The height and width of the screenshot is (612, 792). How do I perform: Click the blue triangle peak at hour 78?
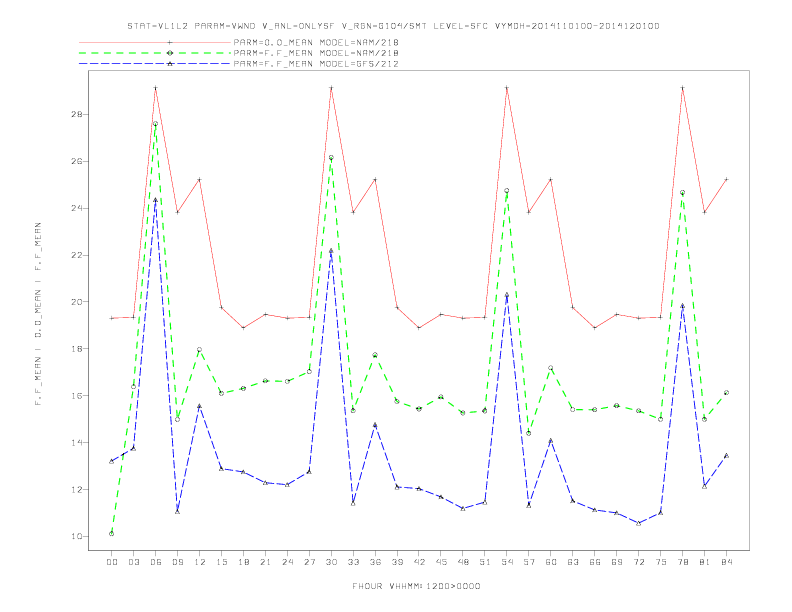tap(682, 305)
